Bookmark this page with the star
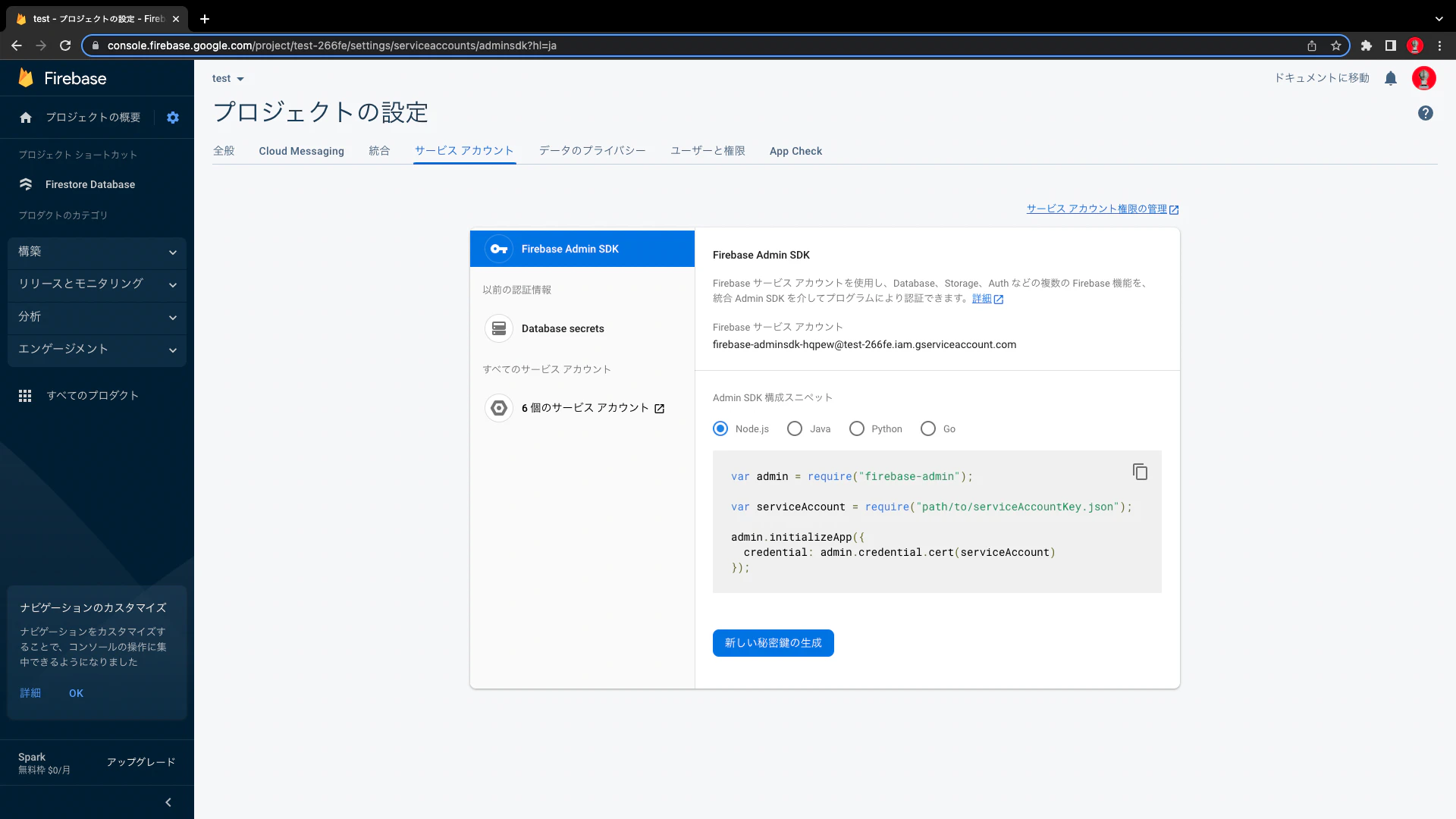 point(1336,45)
